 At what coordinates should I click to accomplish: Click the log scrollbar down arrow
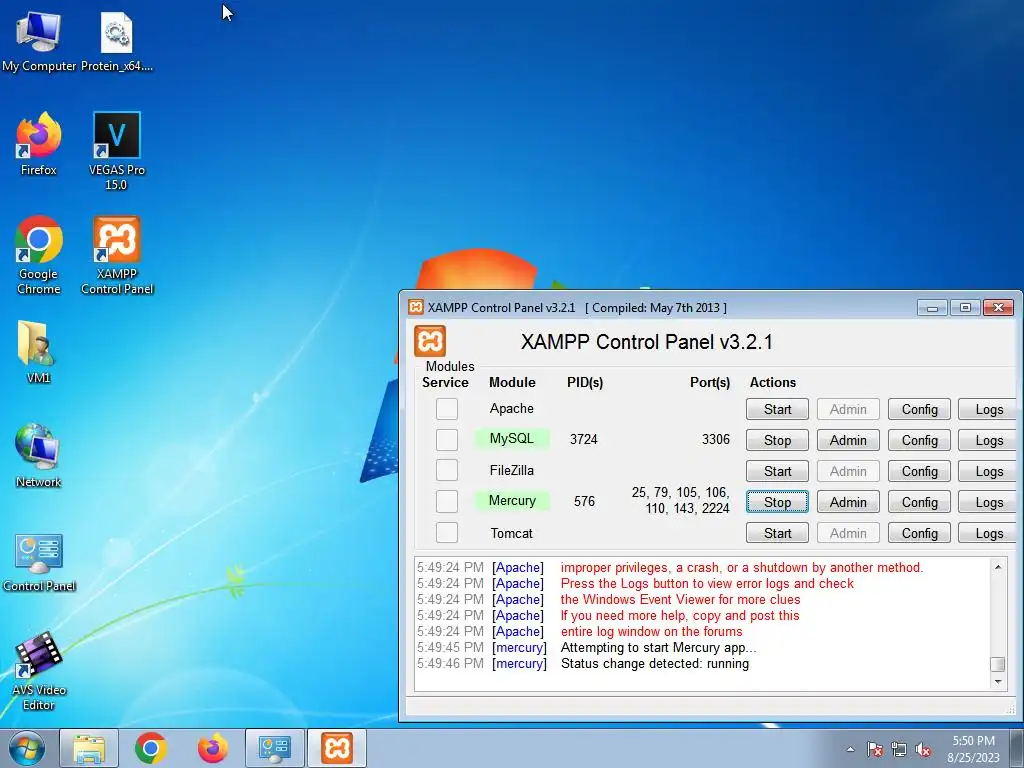998,681
